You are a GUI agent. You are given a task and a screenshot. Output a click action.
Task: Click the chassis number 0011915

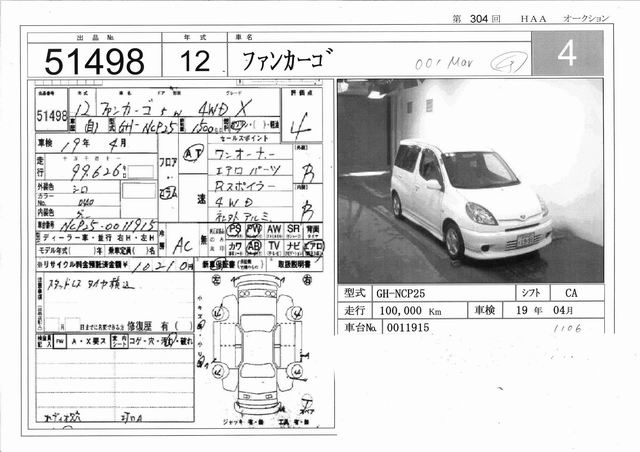[408, 327]
